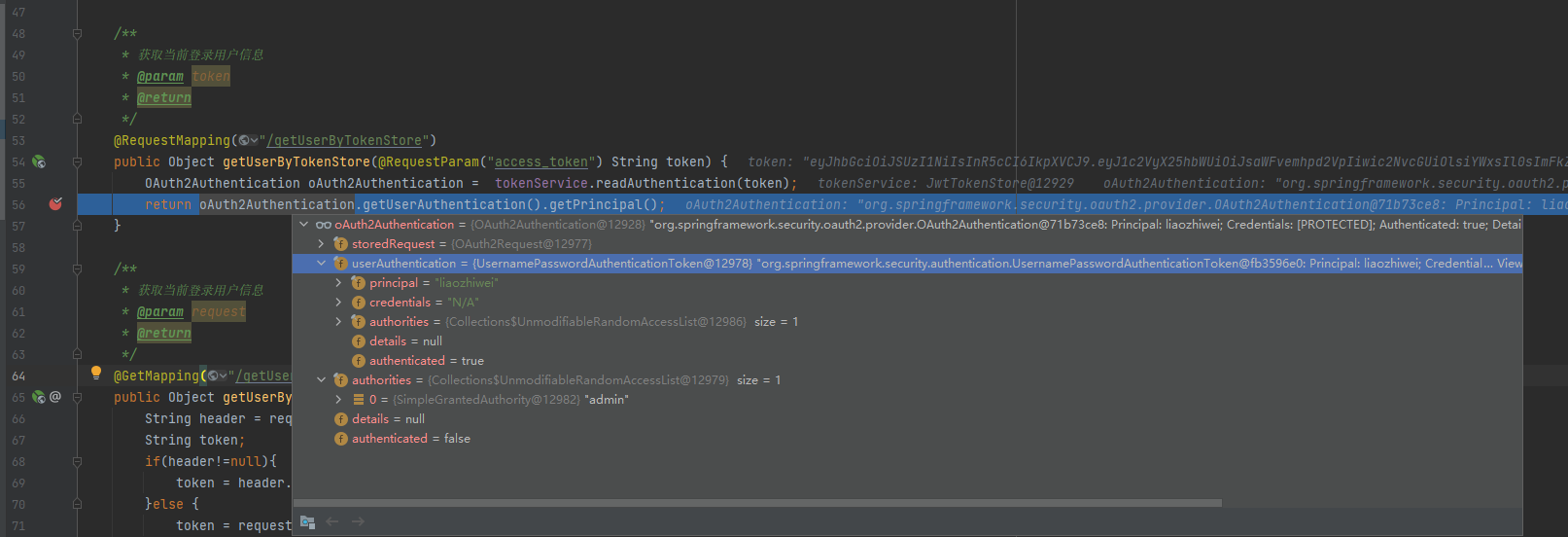
Task: Click the field icon of authenticated = false
Action: [340, 439]
